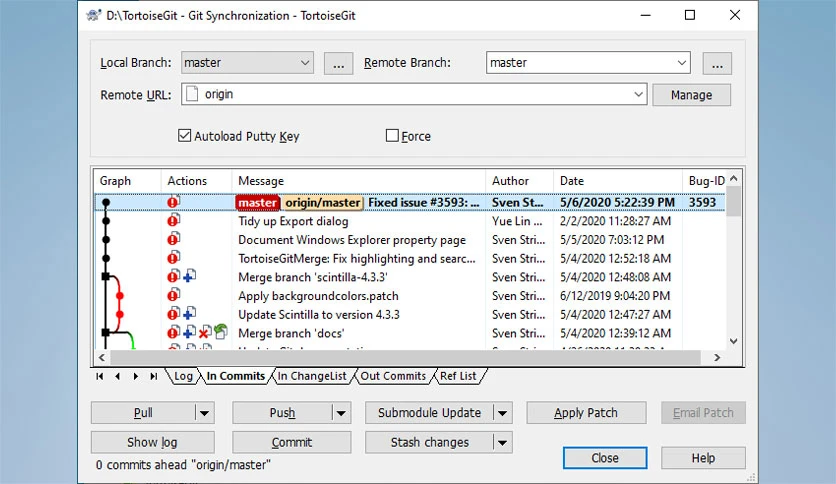Click the Commit button
The image size is (836, 484).
point(292,442)
